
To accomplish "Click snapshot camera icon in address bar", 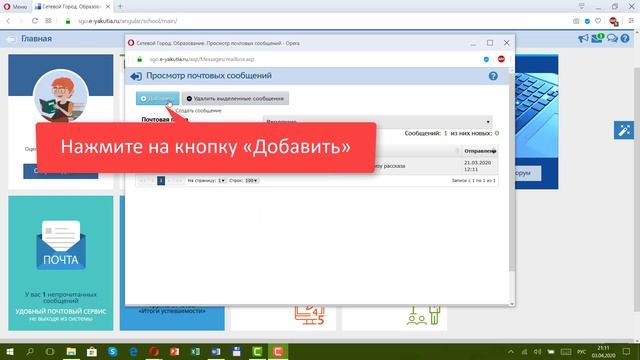I will pos(576,21).
